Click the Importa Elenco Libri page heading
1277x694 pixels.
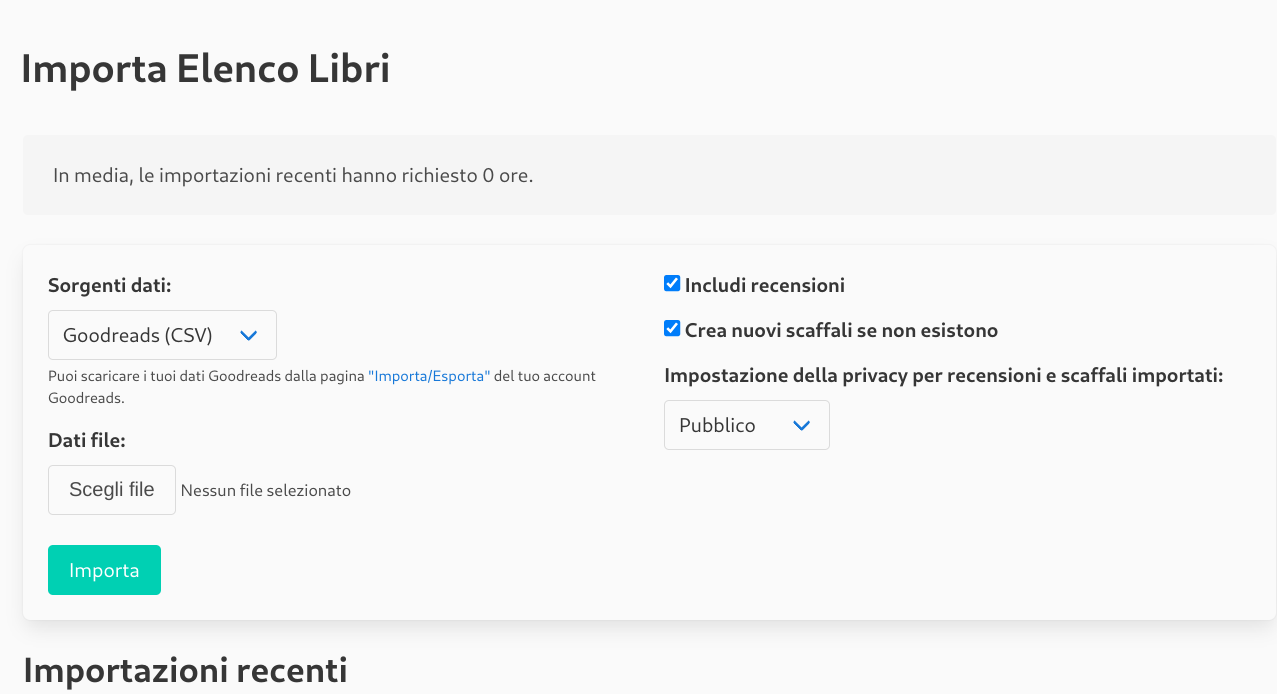pos(205,69)
